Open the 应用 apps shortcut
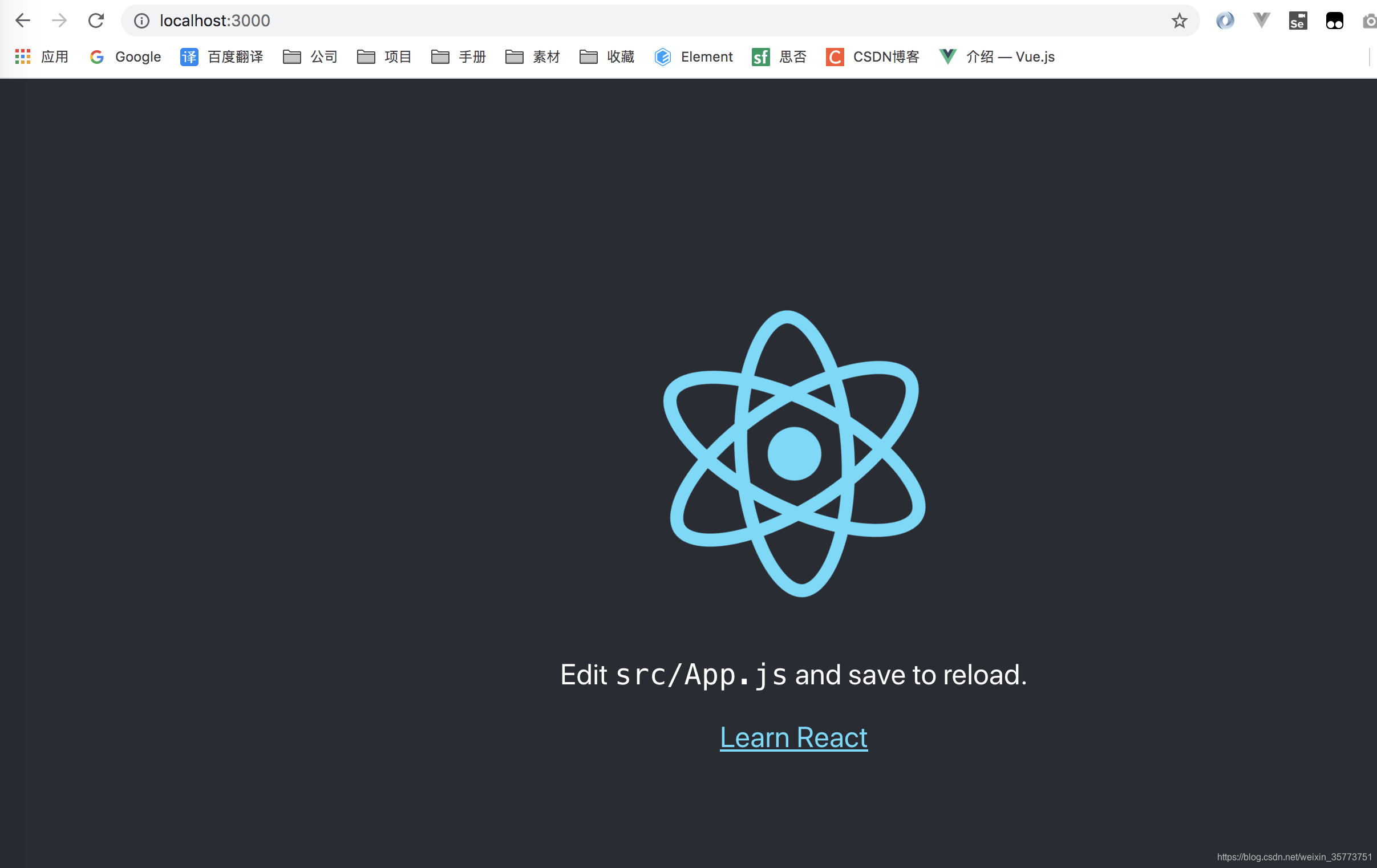 pyautogui.click(x=41, y=56)
